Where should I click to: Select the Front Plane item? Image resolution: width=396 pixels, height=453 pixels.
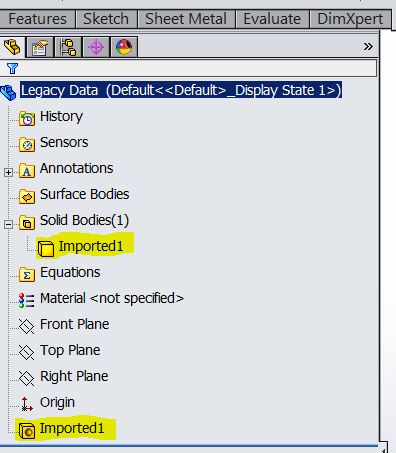(x=74, y=324)
